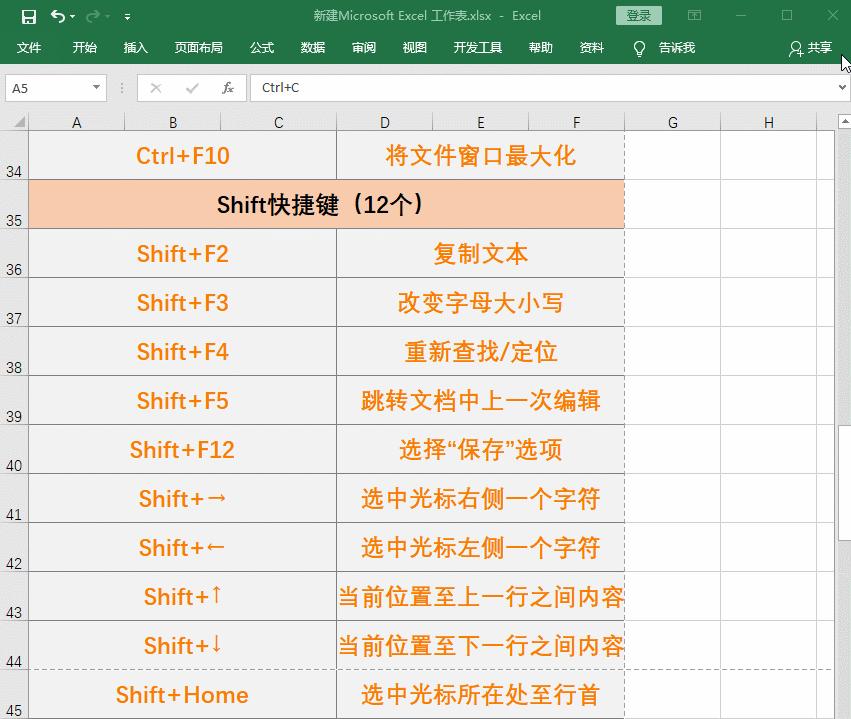Viewport: 851px width, 719px height.
Task: Click the Ribbon Display Options icon
Action: click(x=693, y=16)
